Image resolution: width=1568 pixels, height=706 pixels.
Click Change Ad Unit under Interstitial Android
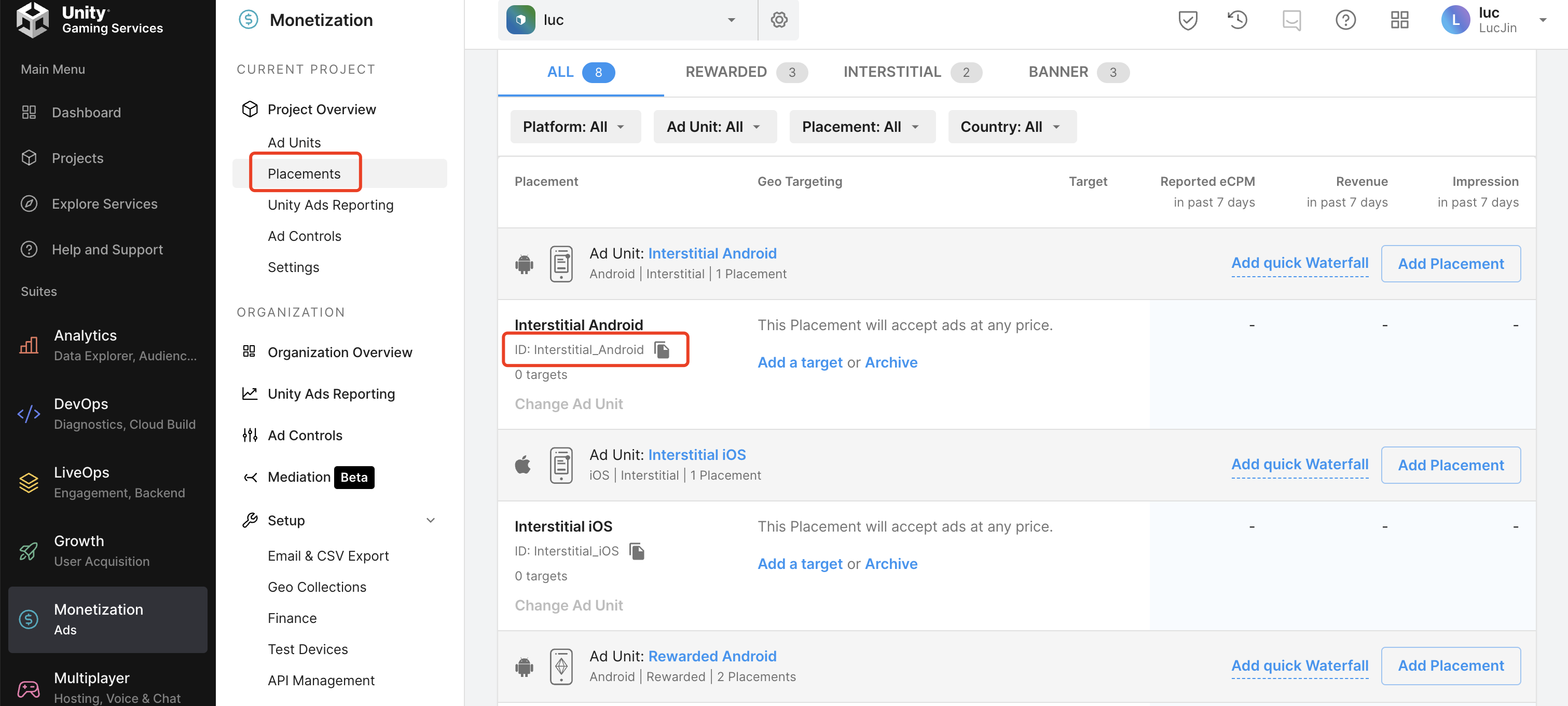coord(569,403)
